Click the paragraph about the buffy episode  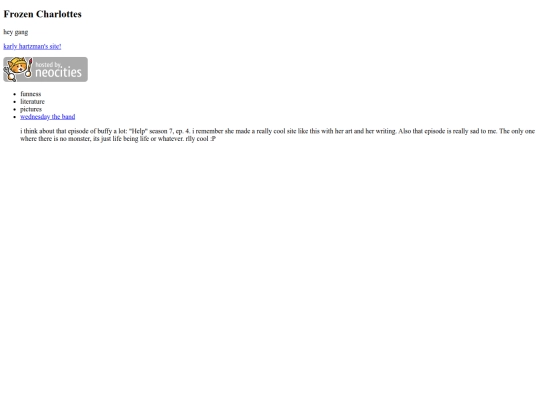pos(278,135)
